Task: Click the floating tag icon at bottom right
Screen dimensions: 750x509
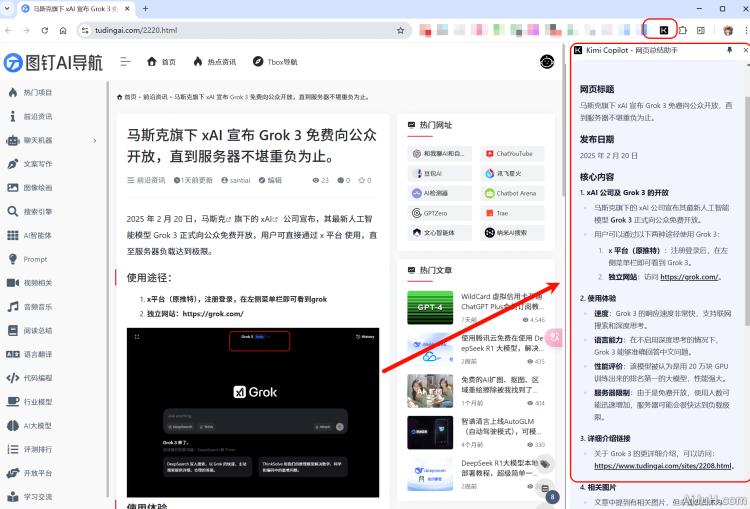Action: (x=545, y=464)
